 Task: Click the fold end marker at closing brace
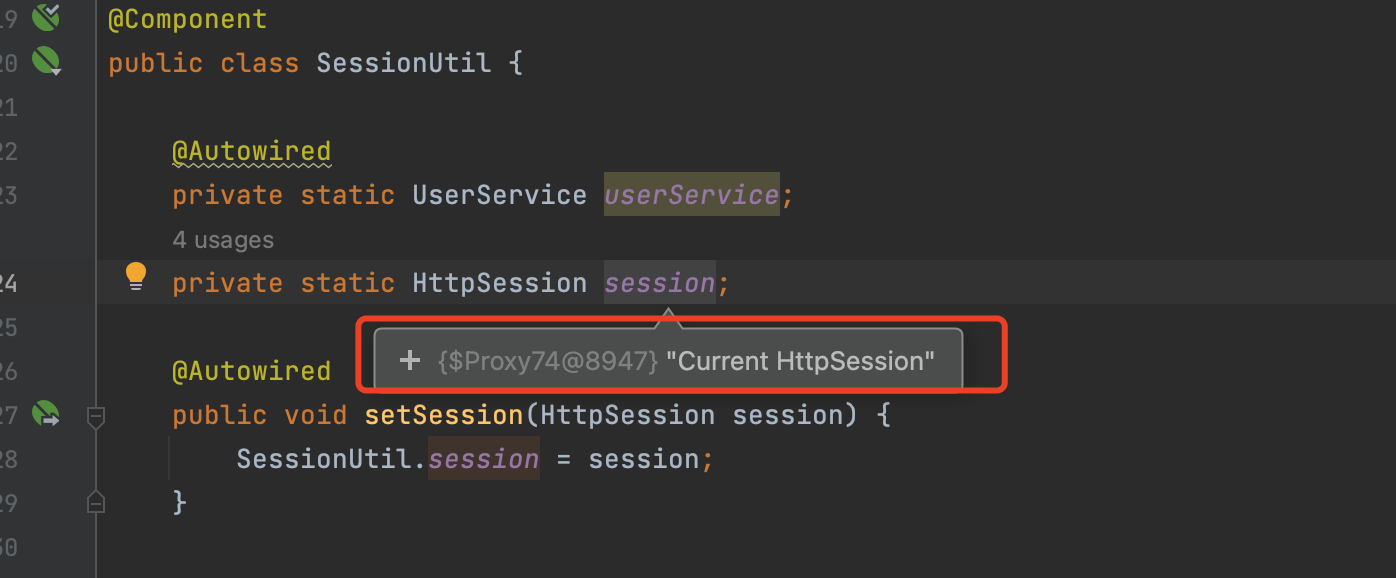tap(96, 501)
